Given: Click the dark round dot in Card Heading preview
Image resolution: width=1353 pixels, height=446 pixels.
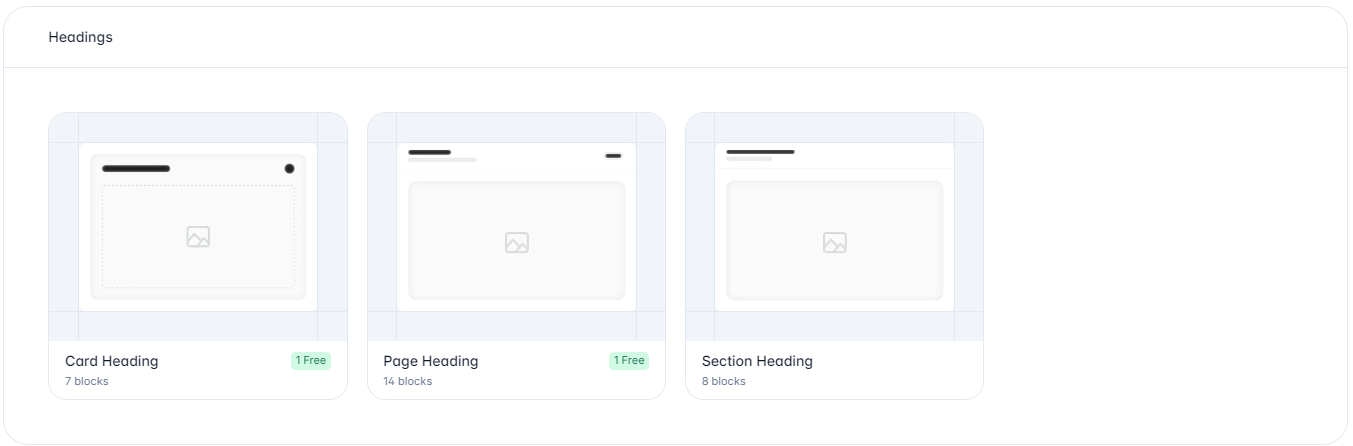Looking at the screenshot, I should tap(289, 169).
